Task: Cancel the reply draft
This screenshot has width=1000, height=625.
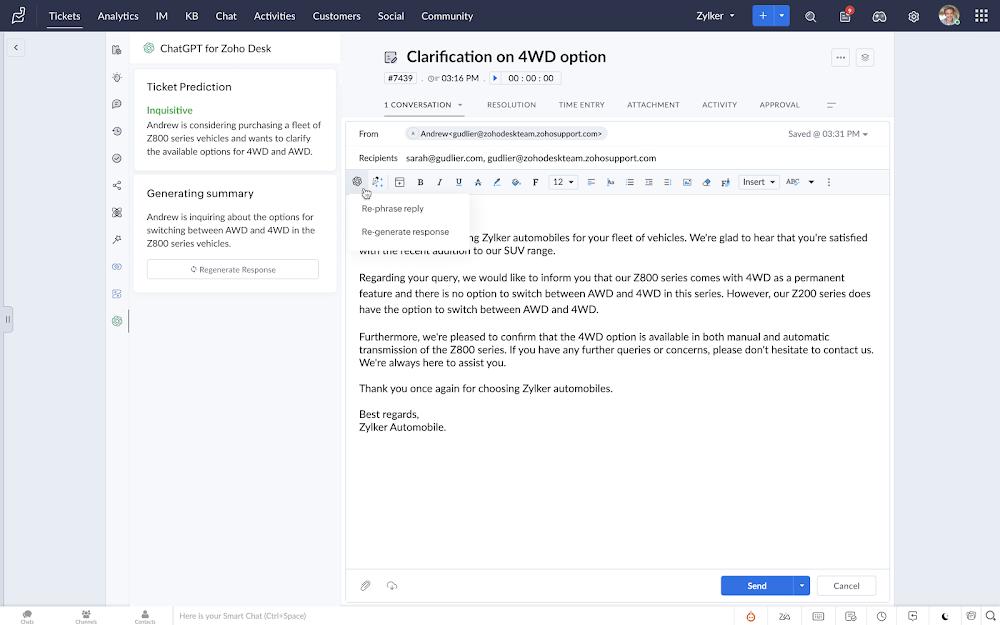Action: coord(846,585)
